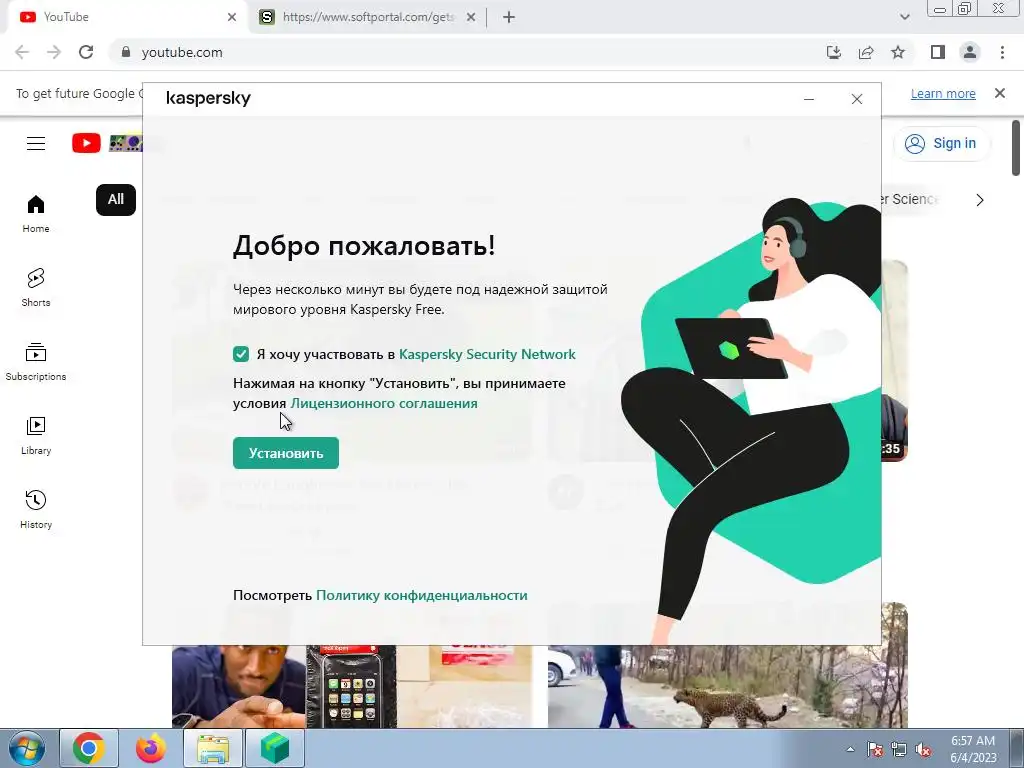1024x768 pixels.
Task: Click the network tray icon
Action: pyautogui.click(x=899, y=749)
